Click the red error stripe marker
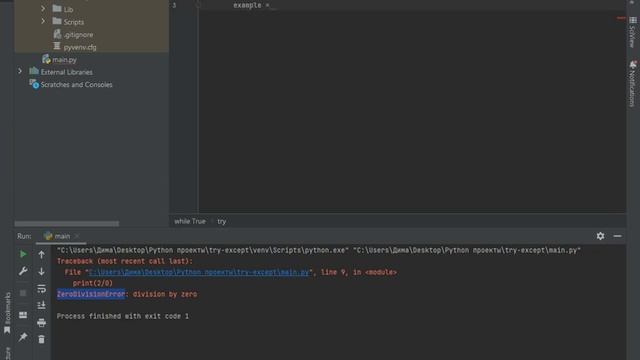Viewport: 640px width, 360px height. (x=621, y=18)
